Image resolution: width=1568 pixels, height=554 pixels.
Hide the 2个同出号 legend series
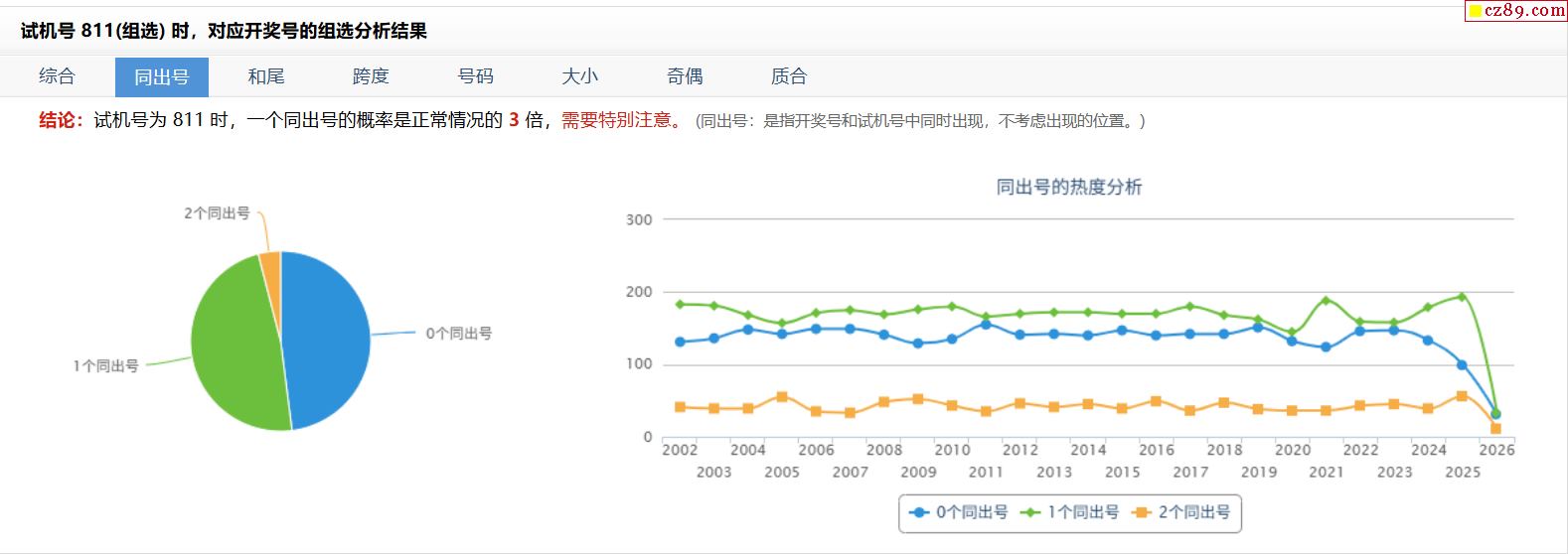[x=1181, y=512]
